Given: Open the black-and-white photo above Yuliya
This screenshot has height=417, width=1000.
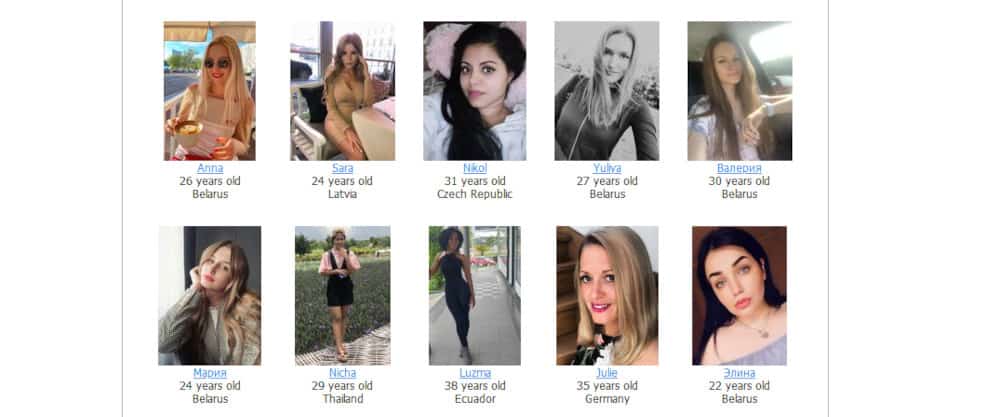Looking at the screenshot, I should (607, 91).
